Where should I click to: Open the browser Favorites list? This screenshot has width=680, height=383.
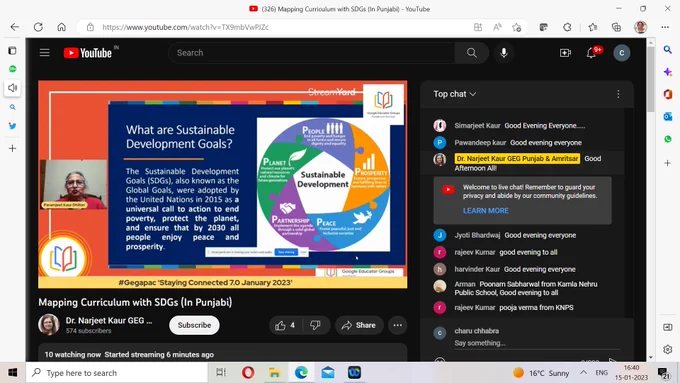tap(593, 27)
